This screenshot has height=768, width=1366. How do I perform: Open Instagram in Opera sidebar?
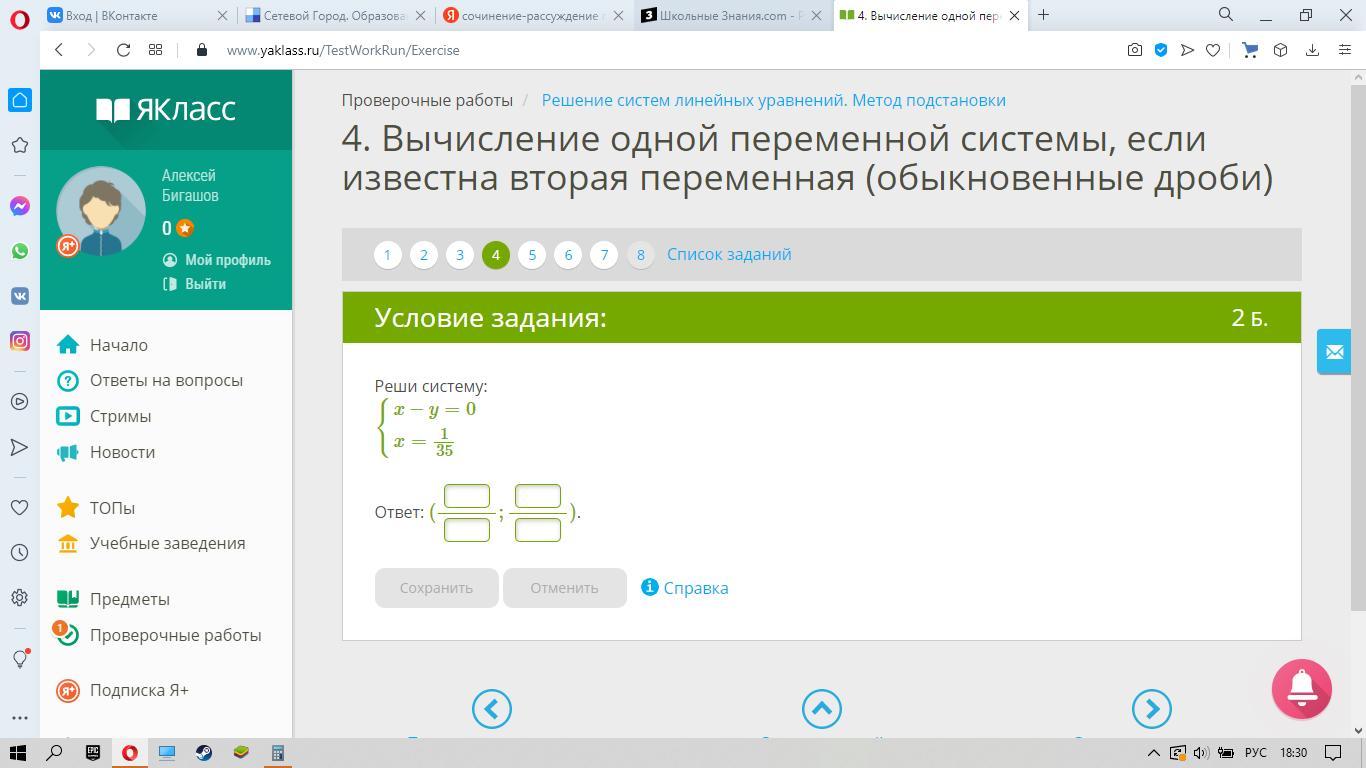point(19,341)
